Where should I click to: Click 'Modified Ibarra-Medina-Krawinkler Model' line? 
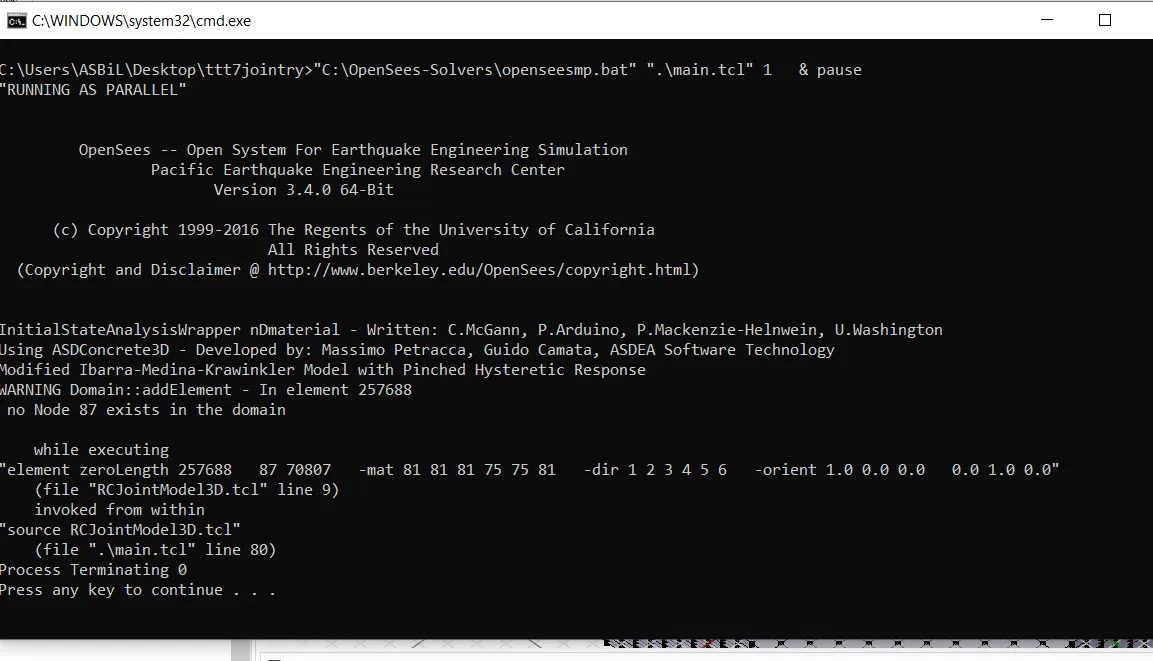323,370
